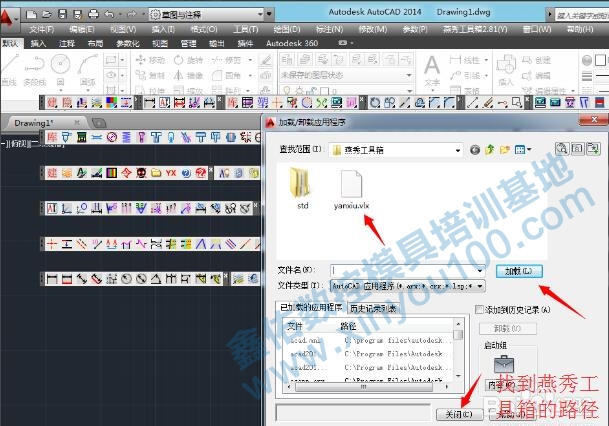Click the horizontal scrollbar of loaded applications list

[x=363, y=387]
